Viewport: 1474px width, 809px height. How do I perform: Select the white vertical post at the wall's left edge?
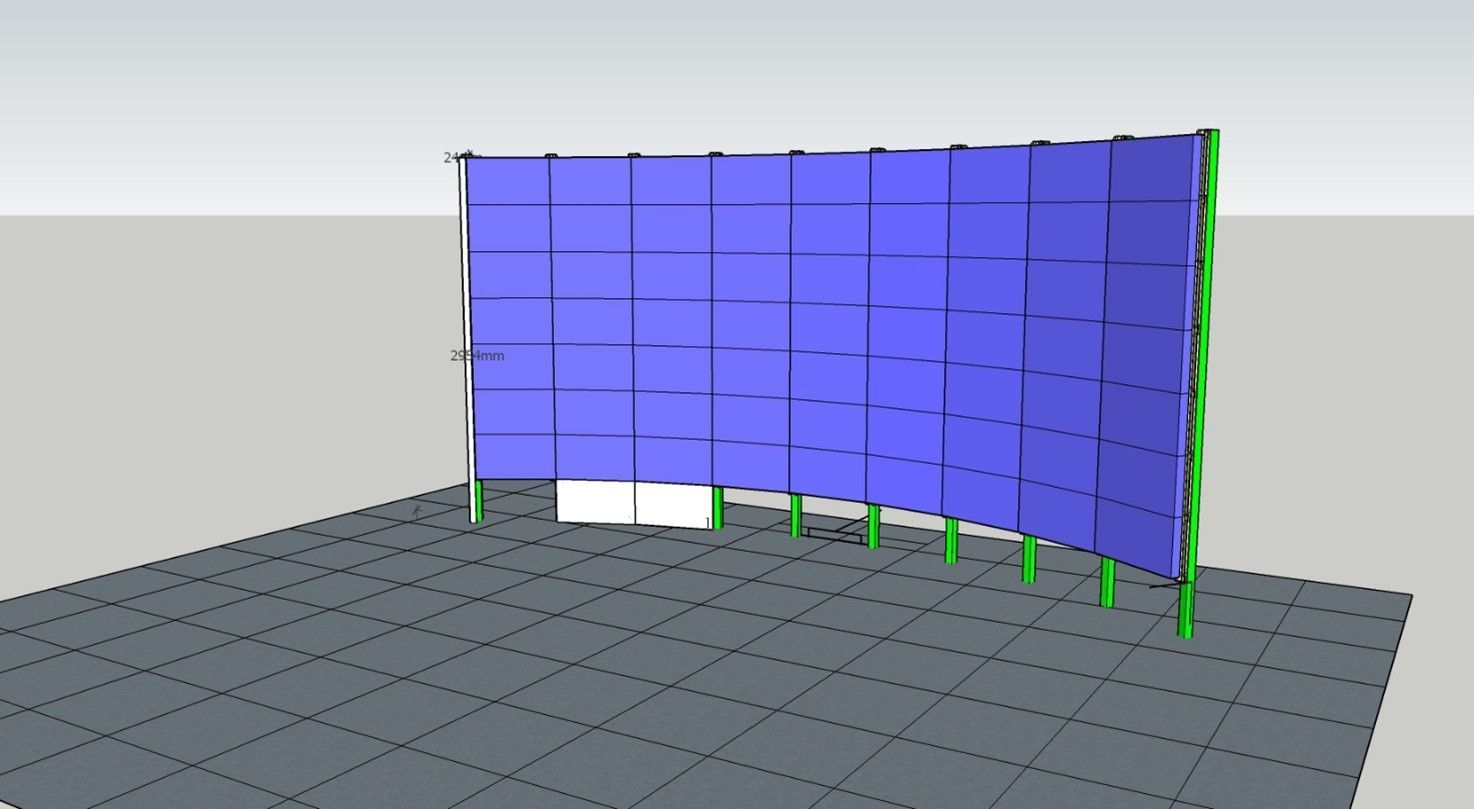coord(465,339)
